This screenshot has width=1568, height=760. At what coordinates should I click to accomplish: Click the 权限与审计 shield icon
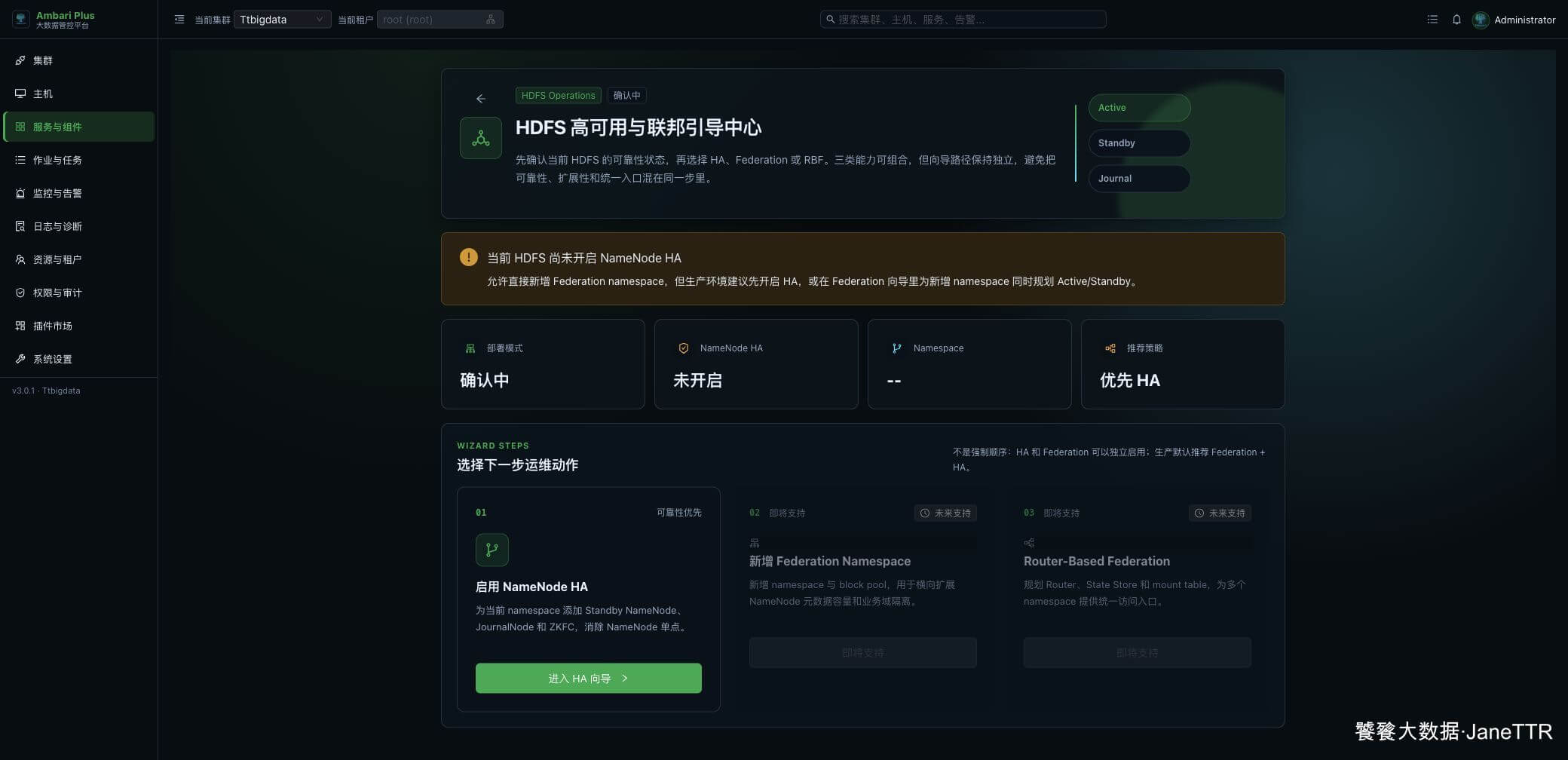pos(20,293)
